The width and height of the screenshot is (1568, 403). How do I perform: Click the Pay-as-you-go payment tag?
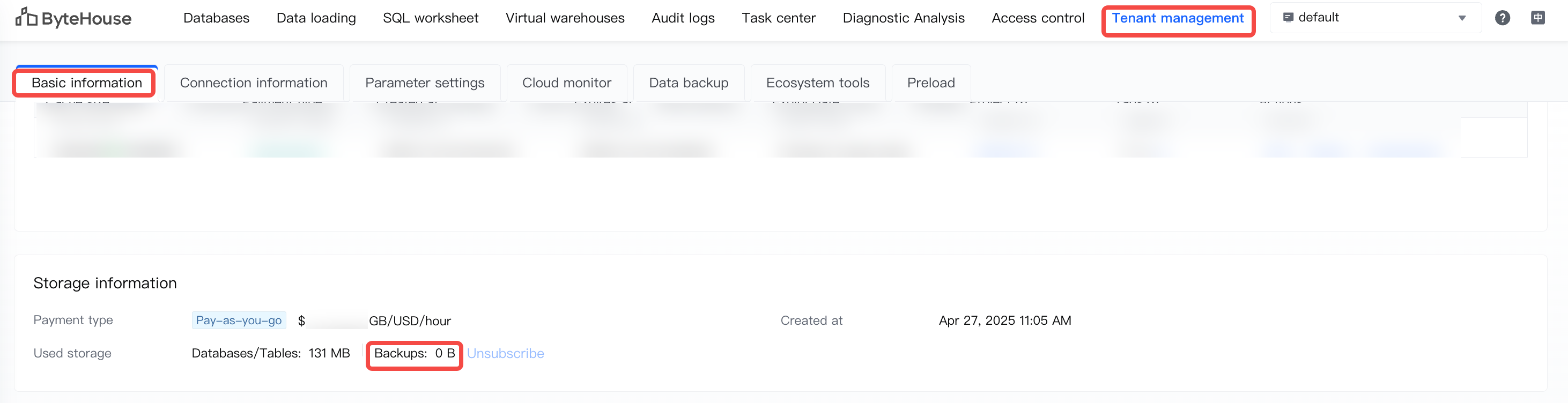239,320
